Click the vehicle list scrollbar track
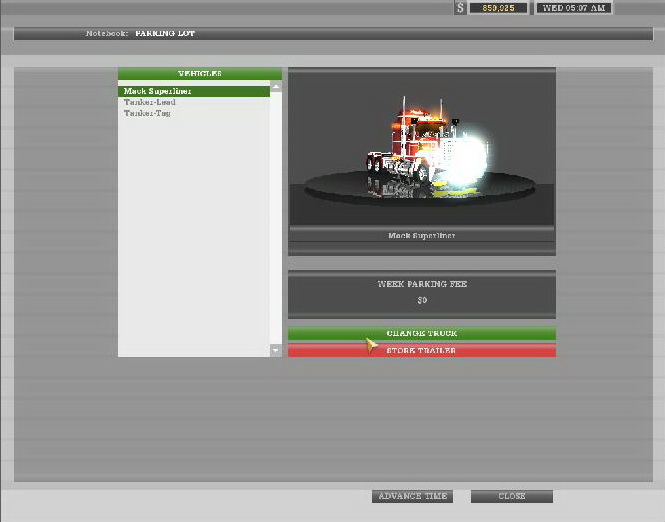This screenshot has width=665, height=522. point(277,220)
